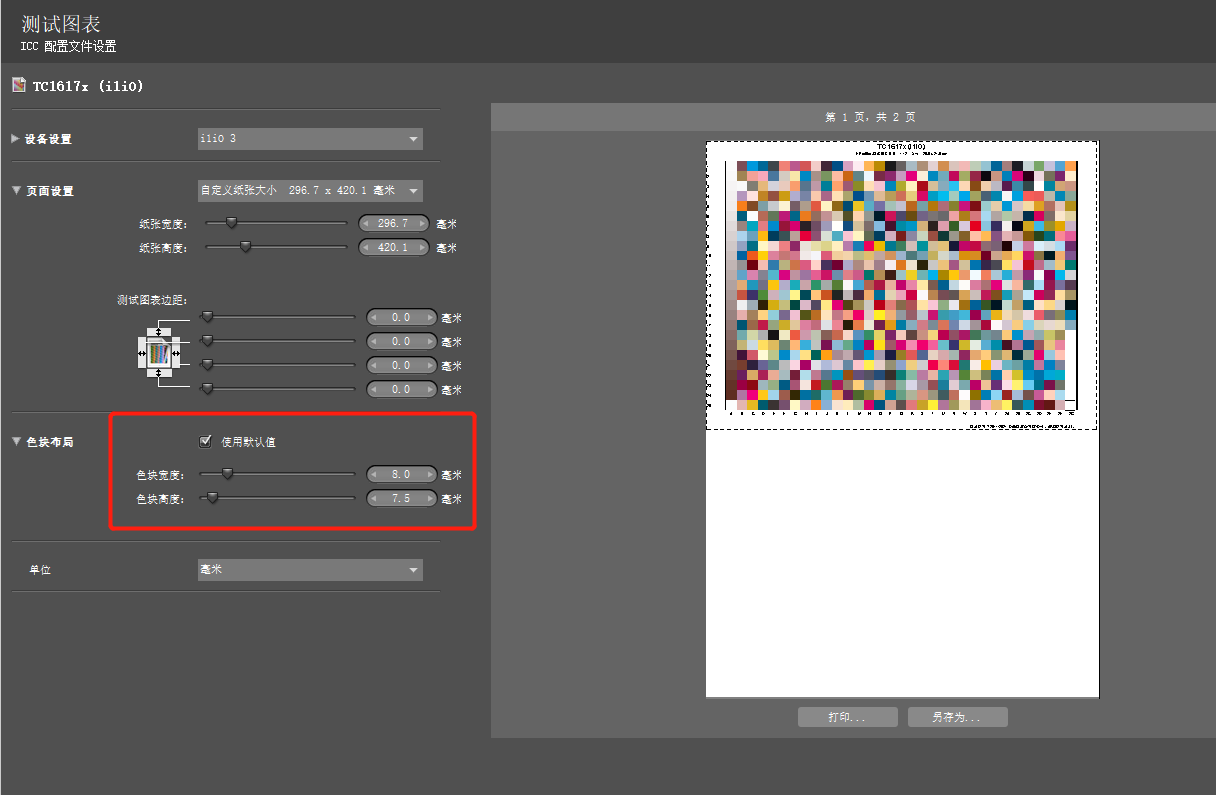This screenshot has width=1216, height=795.
Task: Click the 另存为... button
Action: (957, 717)
